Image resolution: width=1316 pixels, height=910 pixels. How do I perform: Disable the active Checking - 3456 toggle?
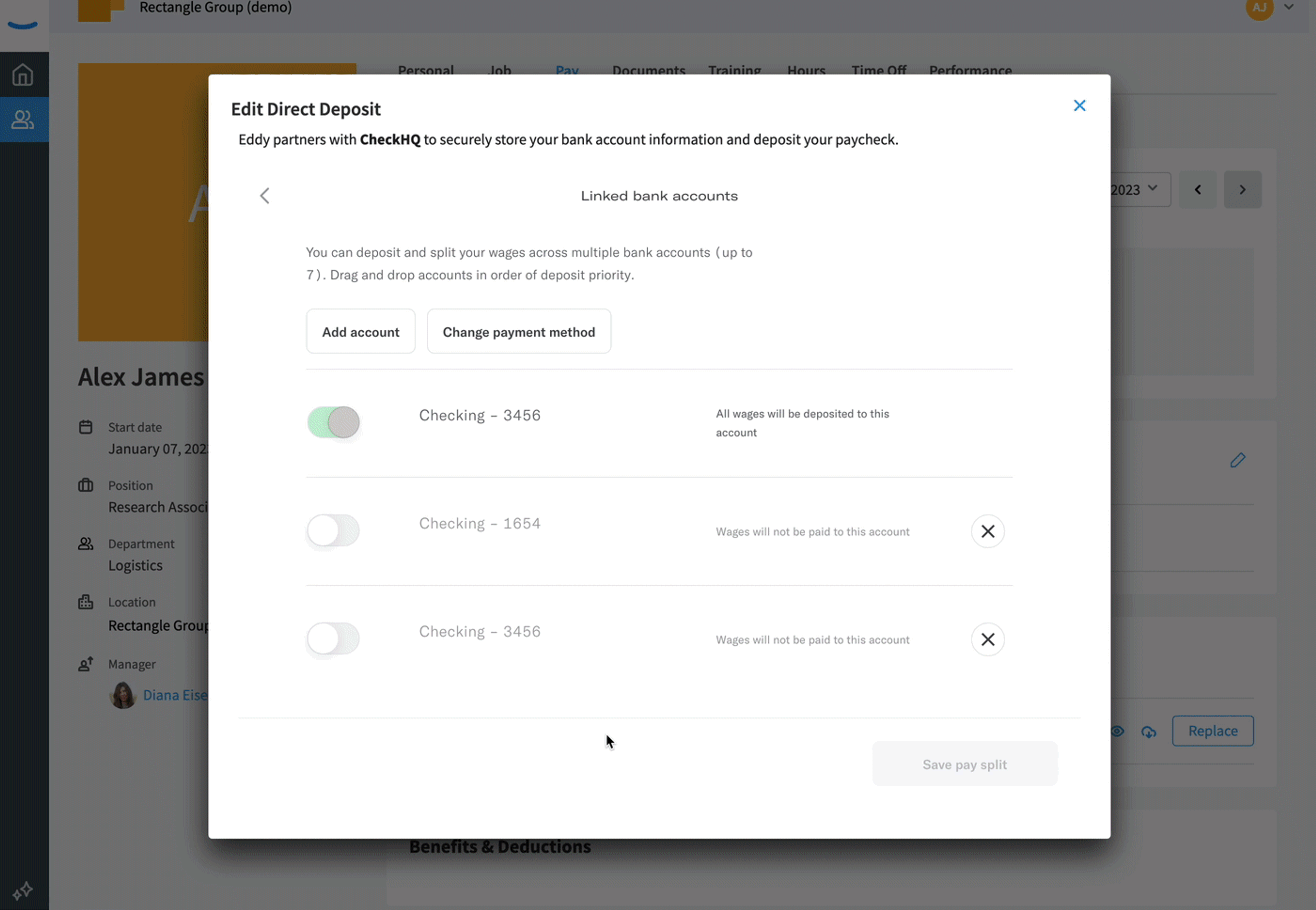point(333,423)
